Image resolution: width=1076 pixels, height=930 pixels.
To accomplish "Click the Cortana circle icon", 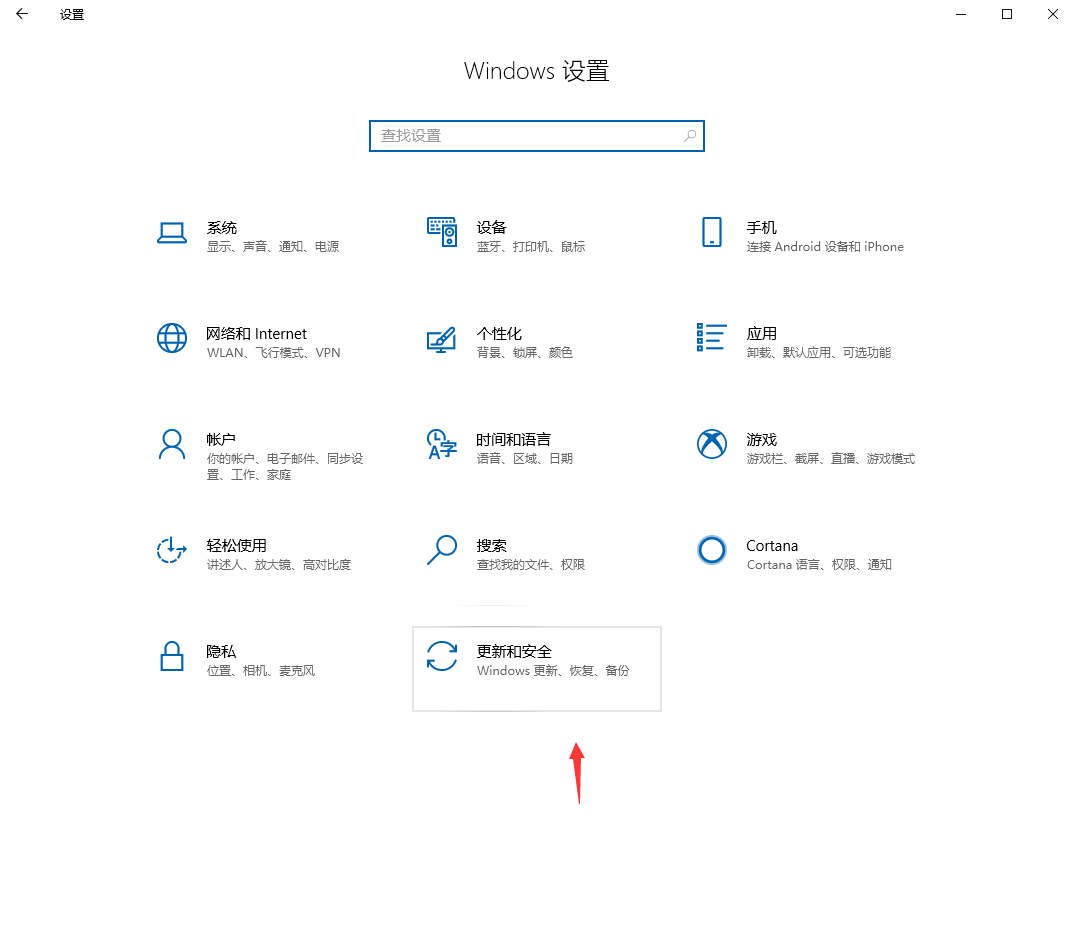I will [x=712, y=550].
